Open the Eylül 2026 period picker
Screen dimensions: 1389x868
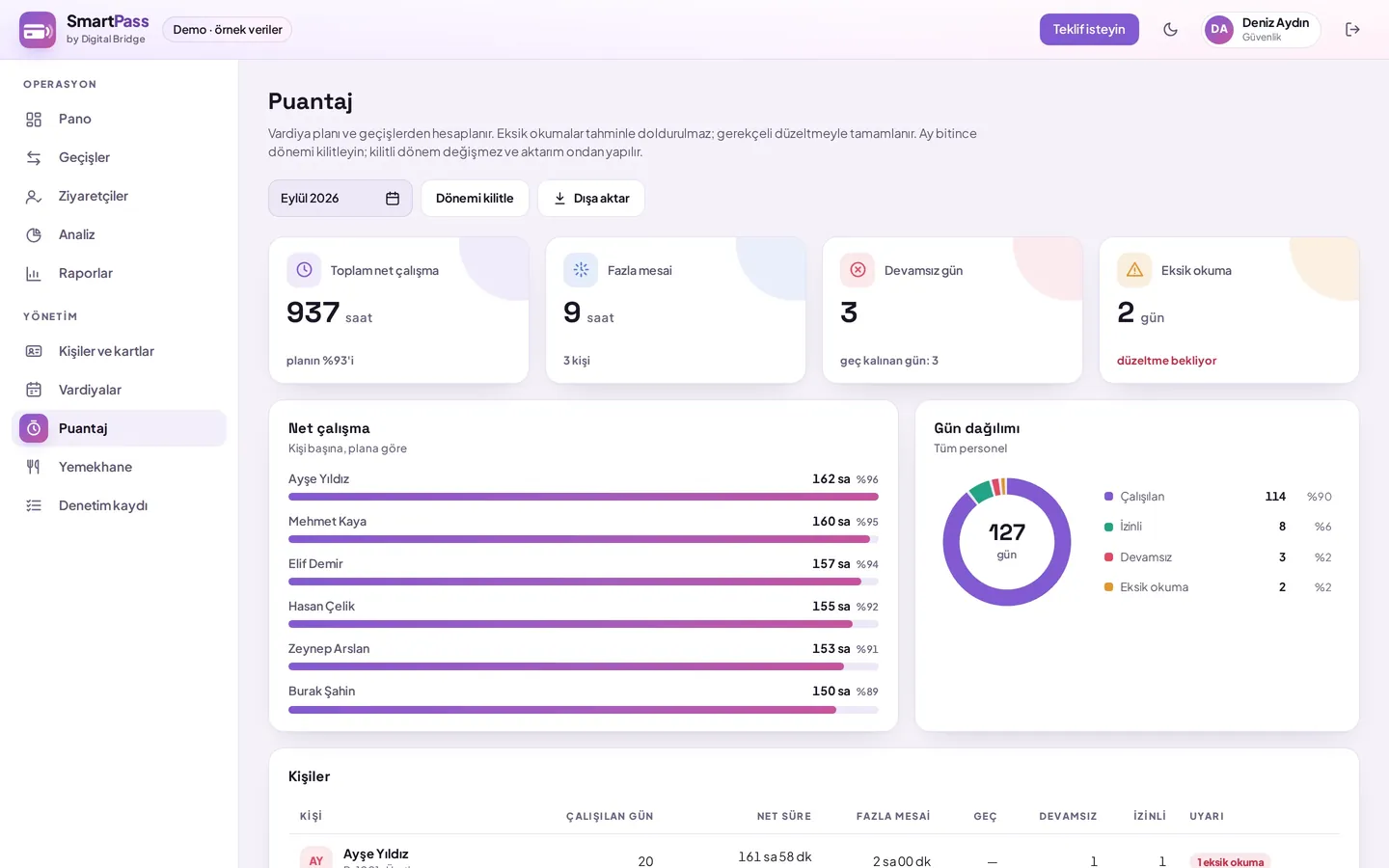click(x=340, y=199)
